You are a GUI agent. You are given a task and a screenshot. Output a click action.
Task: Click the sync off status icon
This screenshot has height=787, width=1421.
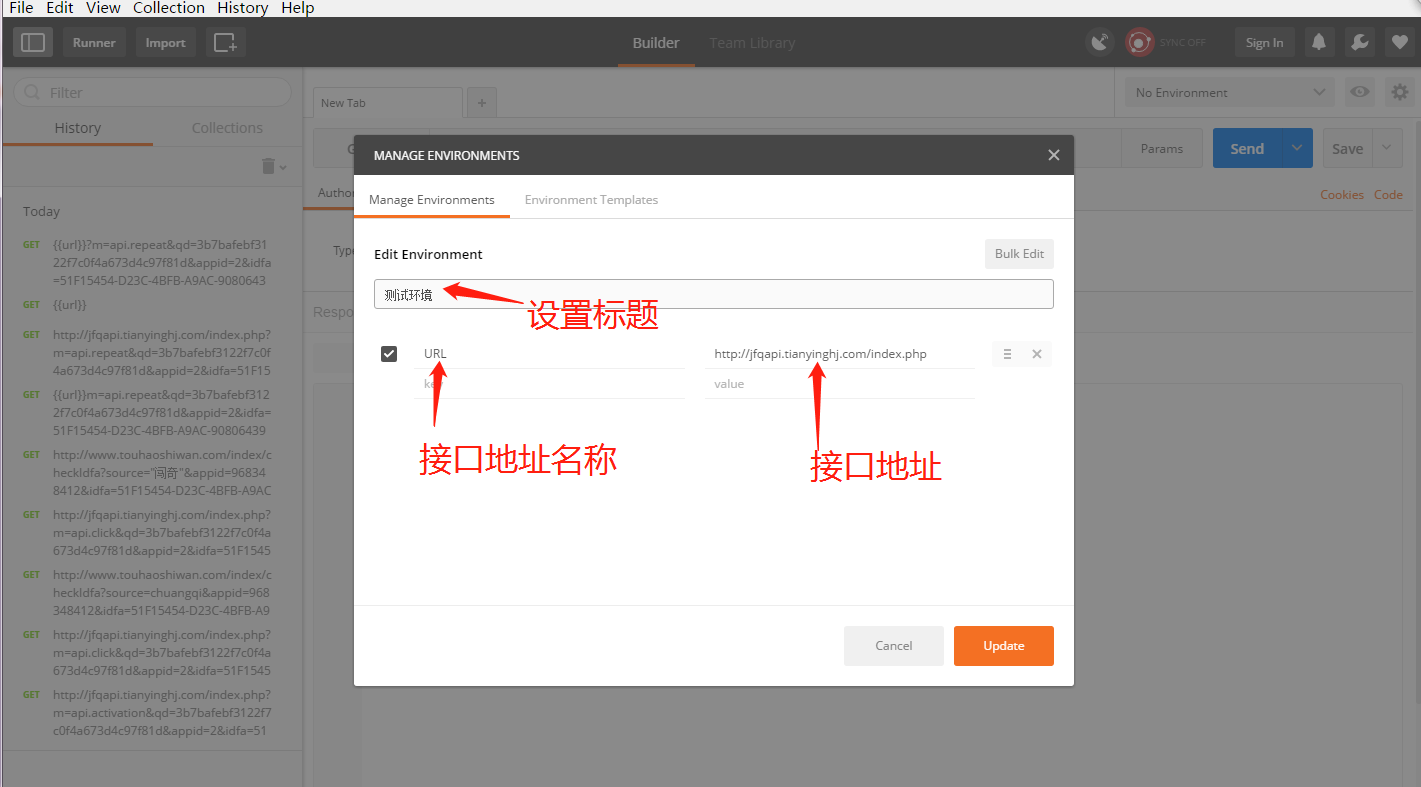1139,43
